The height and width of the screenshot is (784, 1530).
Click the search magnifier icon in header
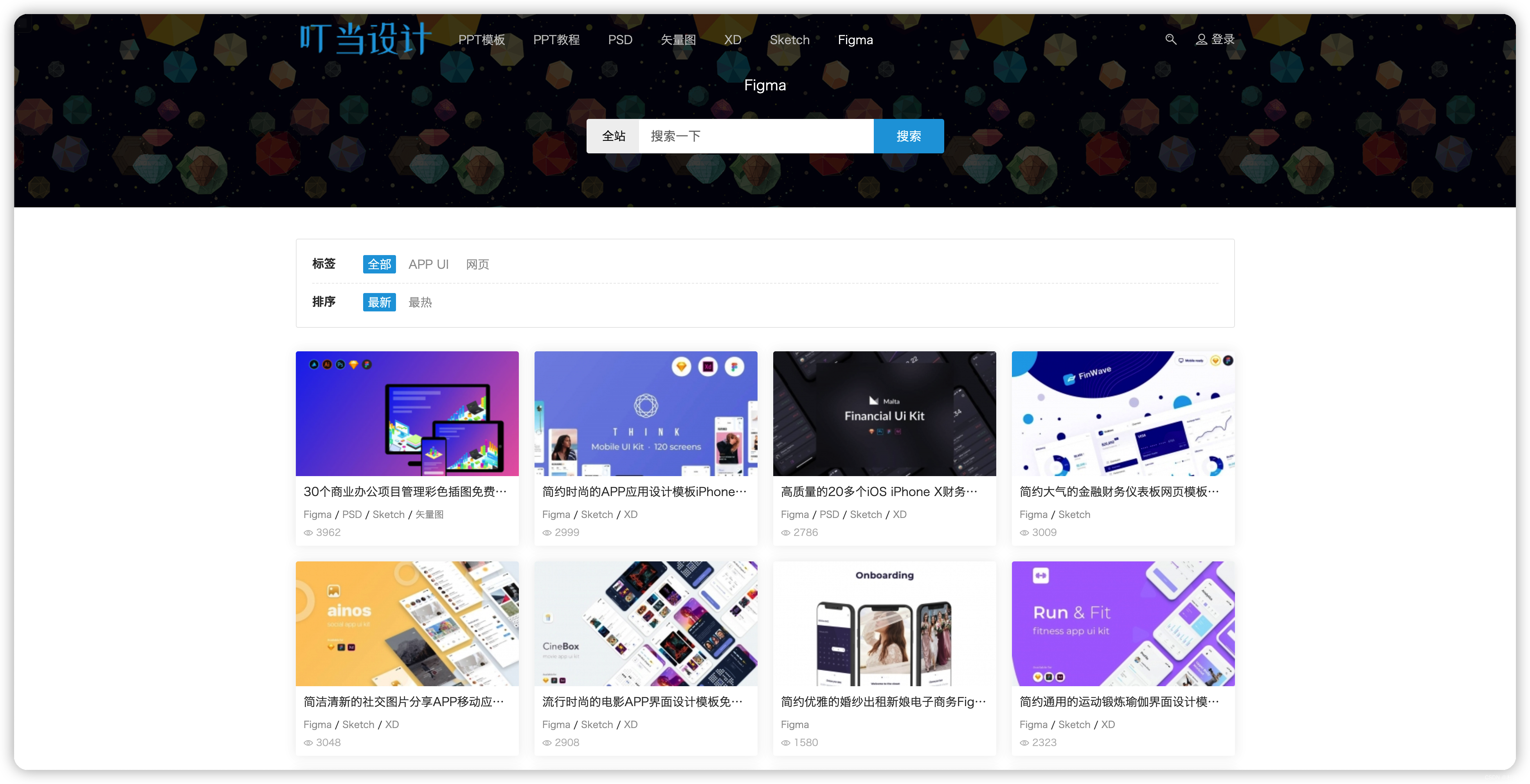(1171, 39)
